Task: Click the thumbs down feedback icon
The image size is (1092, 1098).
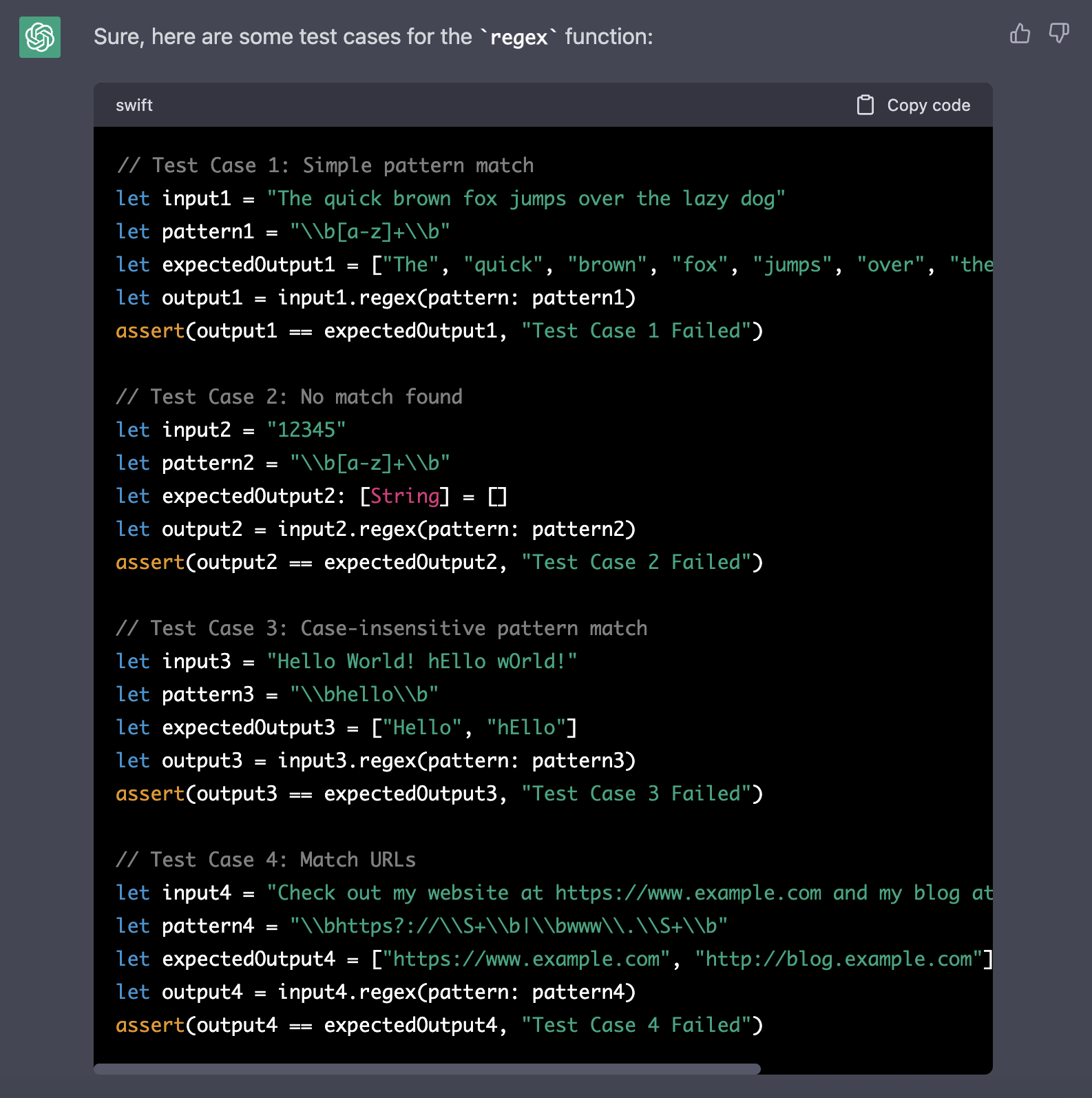Action: [x=1058, y=33]
